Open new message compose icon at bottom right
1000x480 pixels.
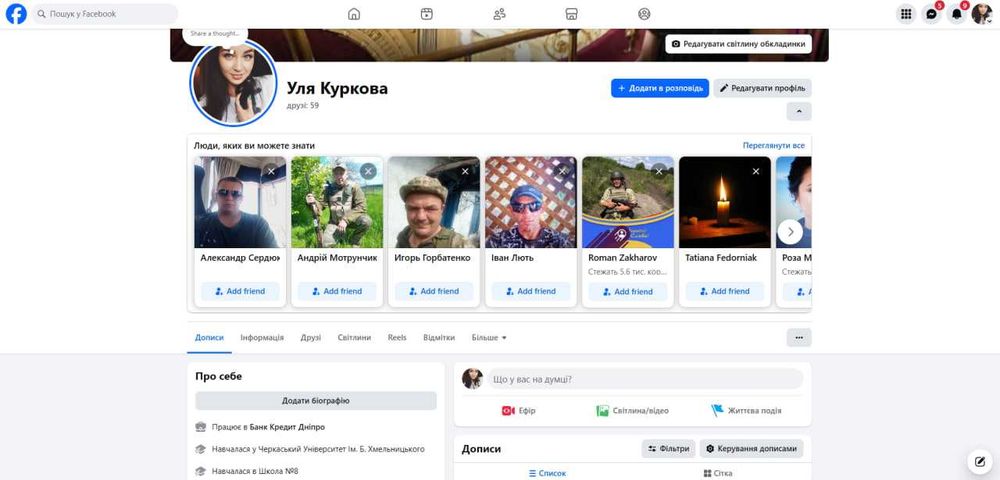(x=978, y=461)
